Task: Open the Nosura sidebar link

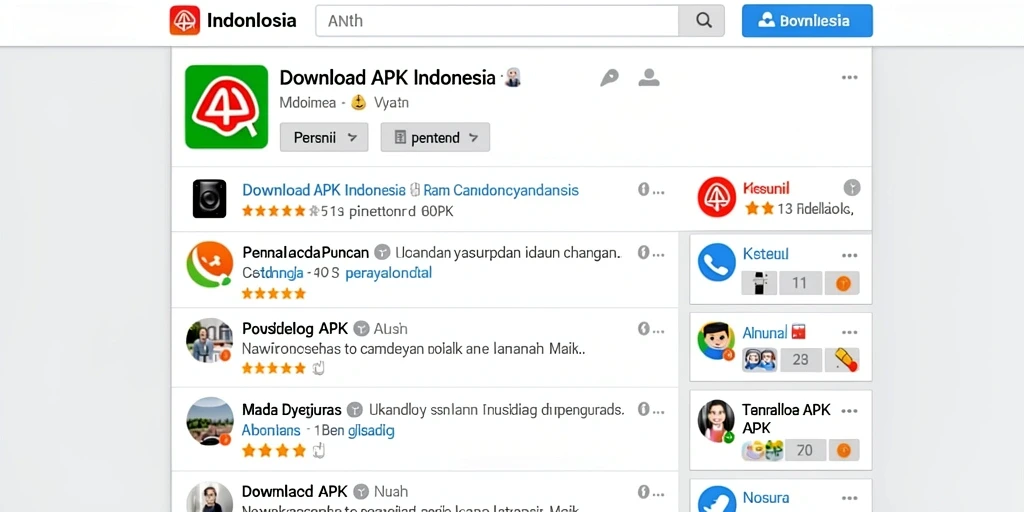Action: tap(766, 498)
